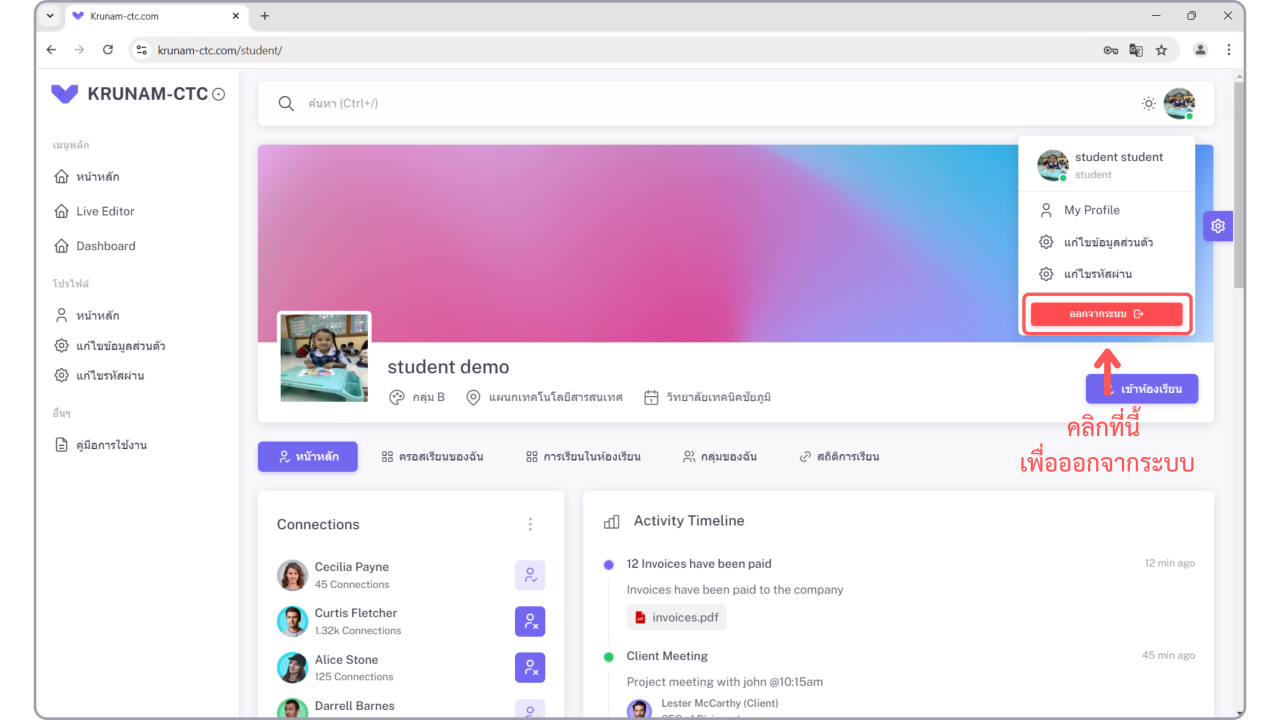Click the Alice Stone connection icon button

click(530, 668)
